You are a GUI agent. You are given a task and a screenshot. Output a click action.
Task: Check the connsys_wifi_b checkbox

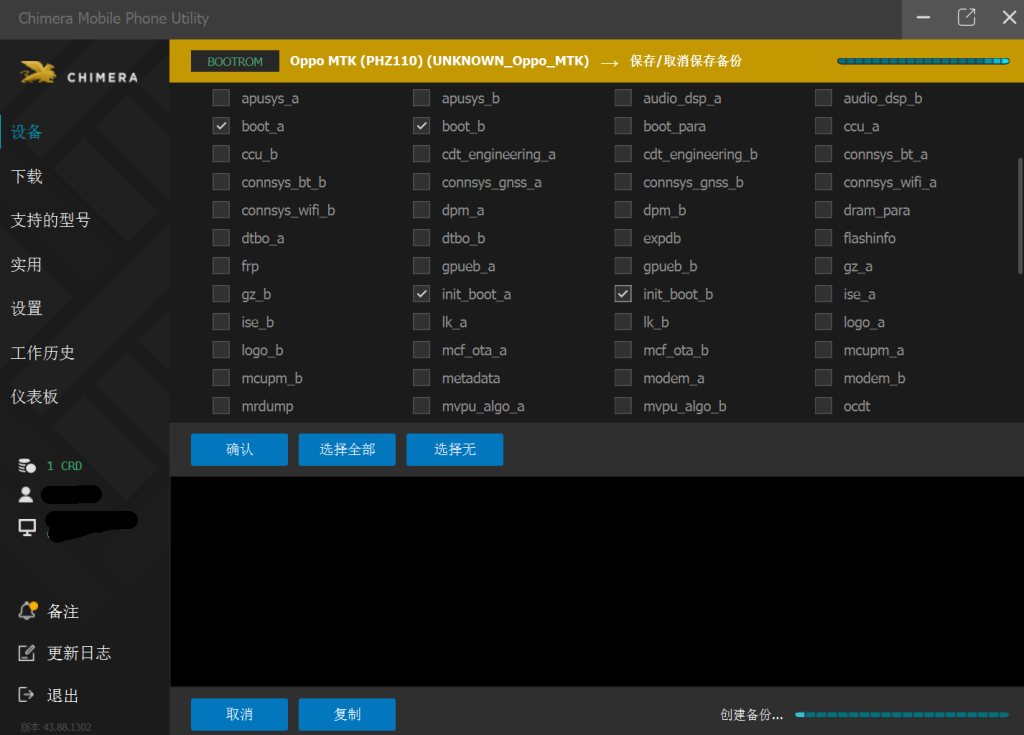221,210
